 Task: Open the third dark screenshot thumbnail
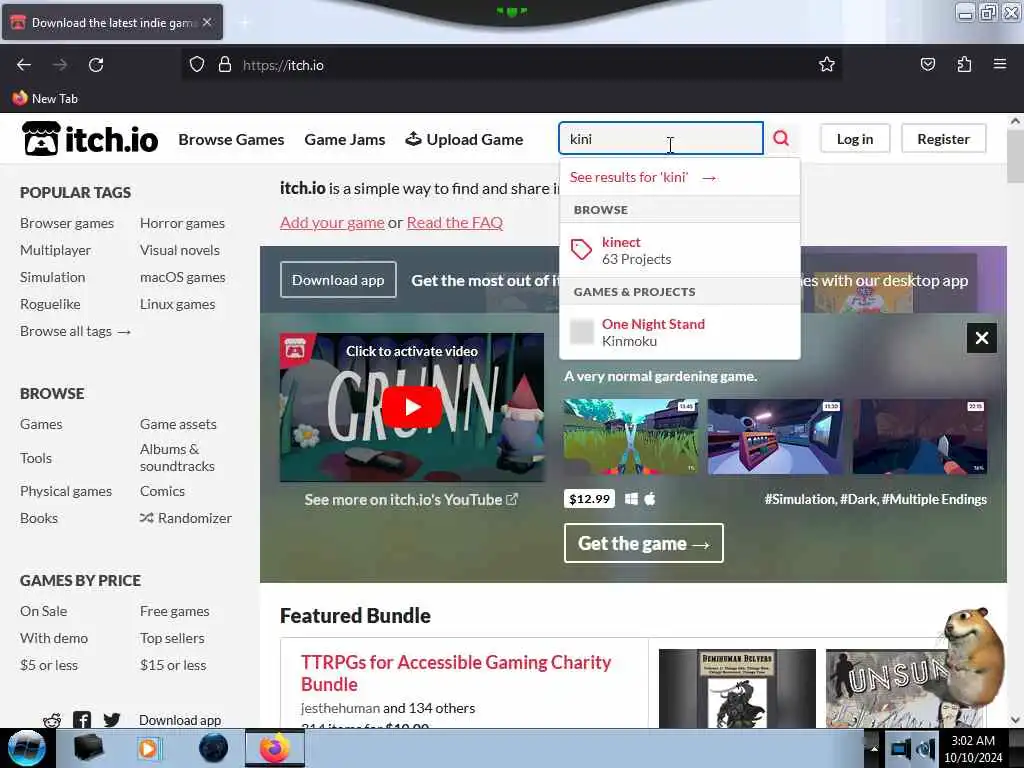[x=920, y=436]
